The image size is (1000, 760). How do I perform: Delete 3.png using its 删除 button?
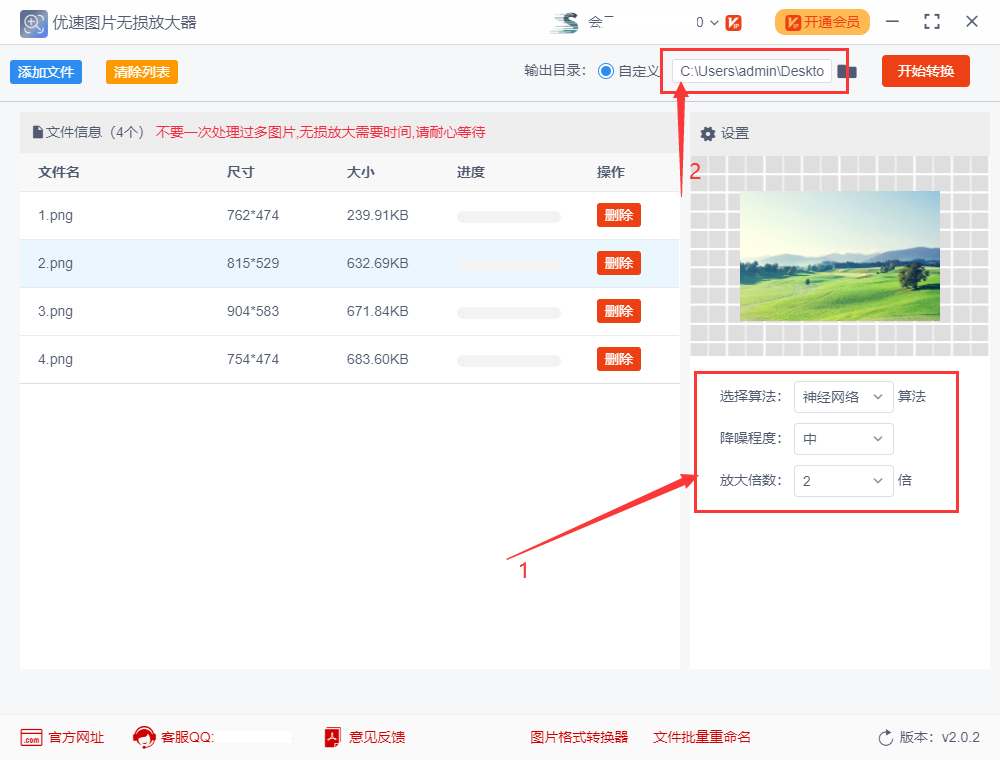point(619,311)
